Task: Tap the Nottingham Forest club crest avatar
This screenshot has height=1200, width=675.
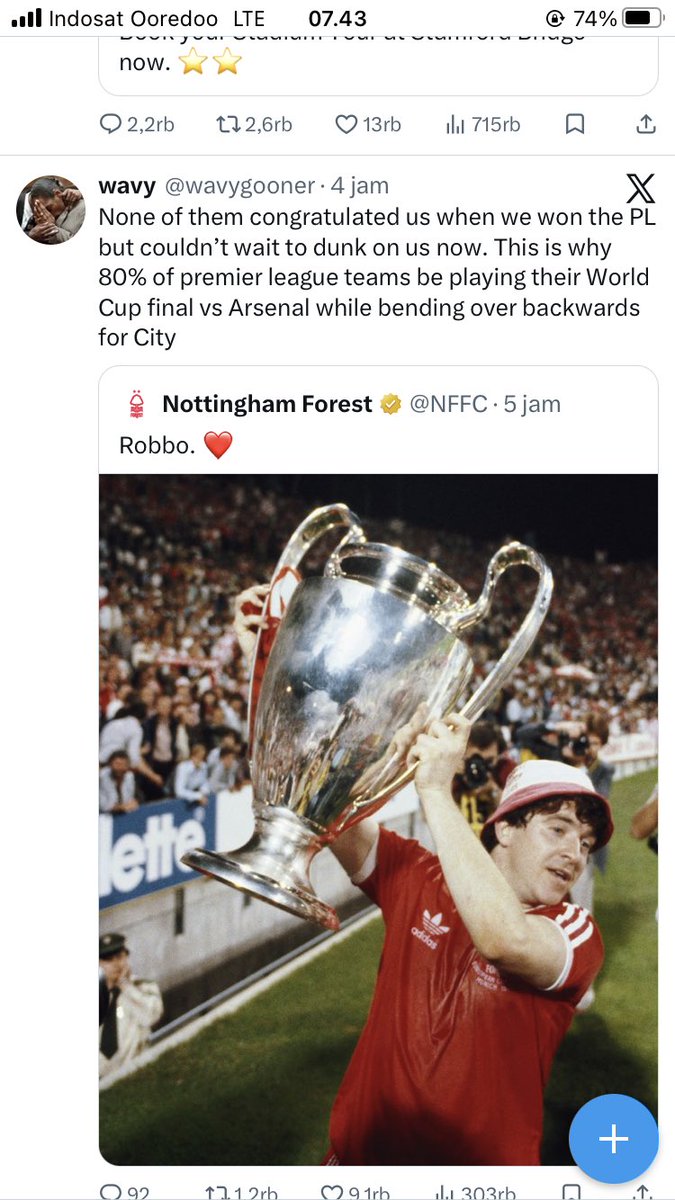Action: click(136, 404)
